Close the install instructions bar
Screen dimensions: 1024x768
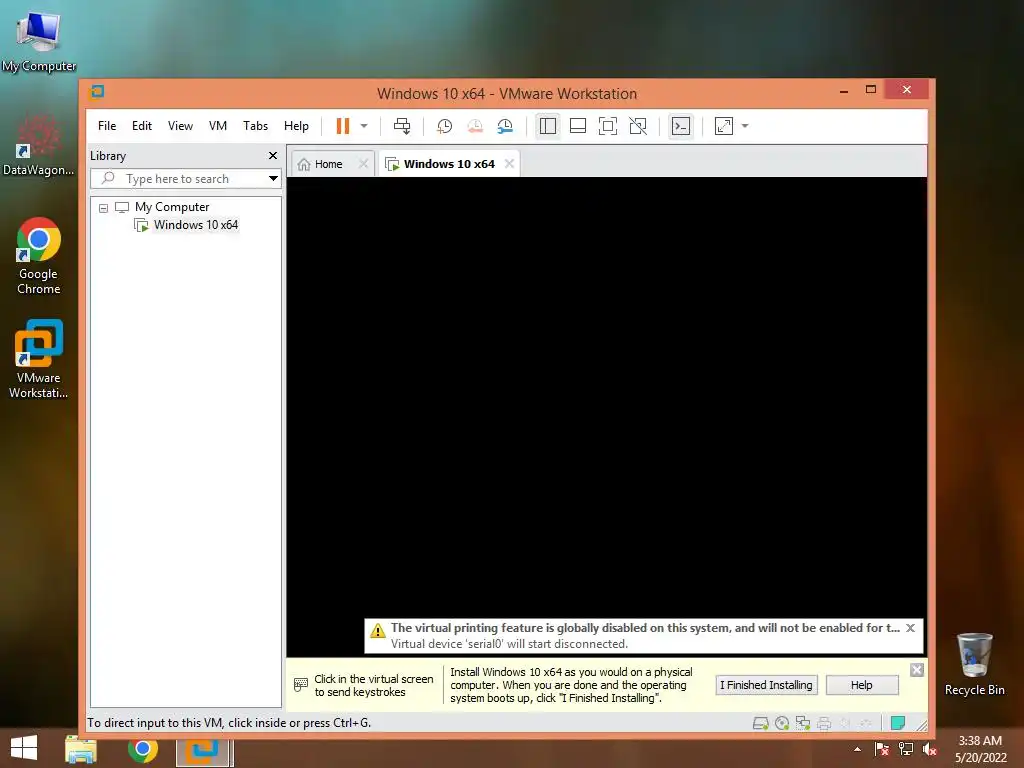point(917,670)
